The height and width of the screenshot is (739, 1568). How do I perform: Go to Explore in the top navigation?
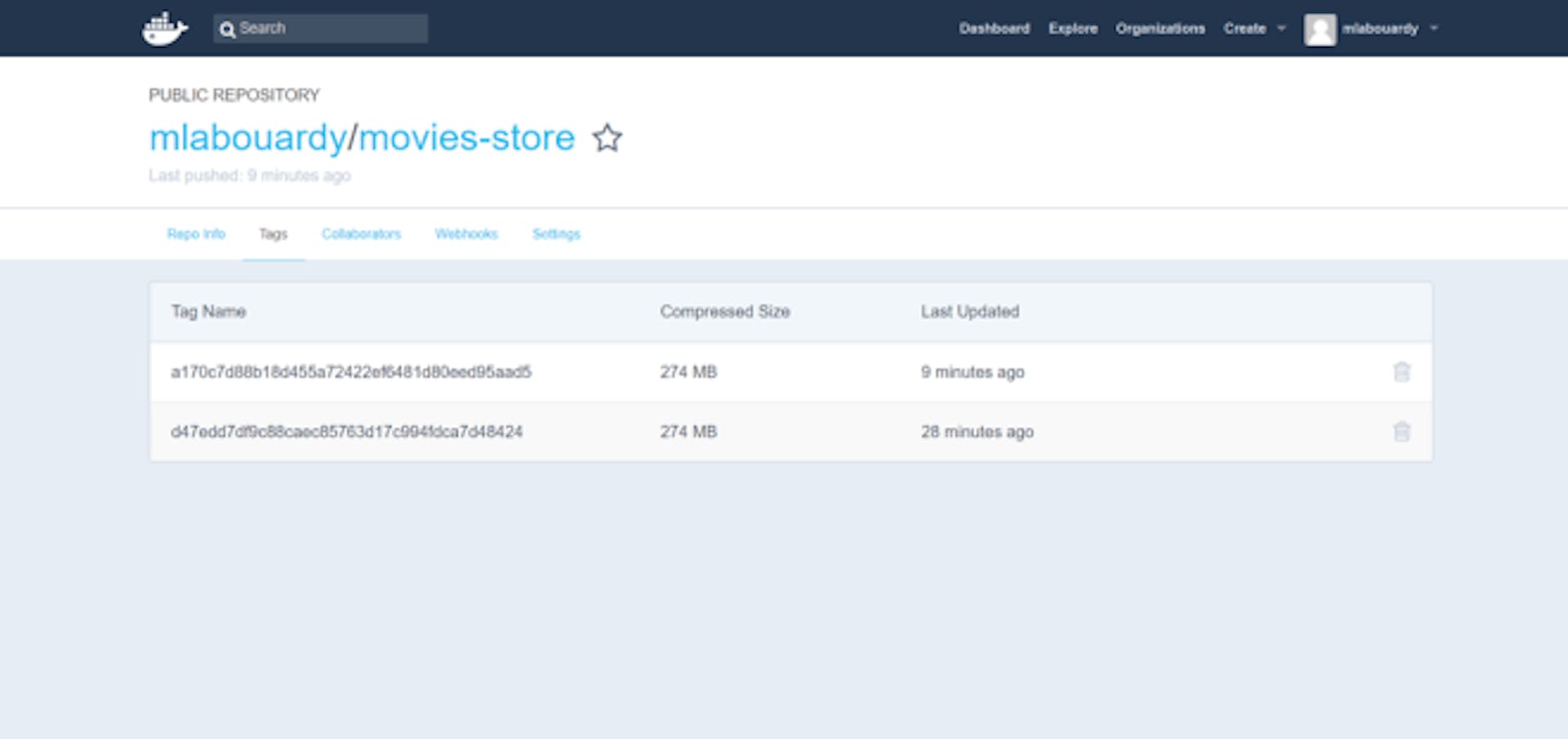(x=1073, y=29)
